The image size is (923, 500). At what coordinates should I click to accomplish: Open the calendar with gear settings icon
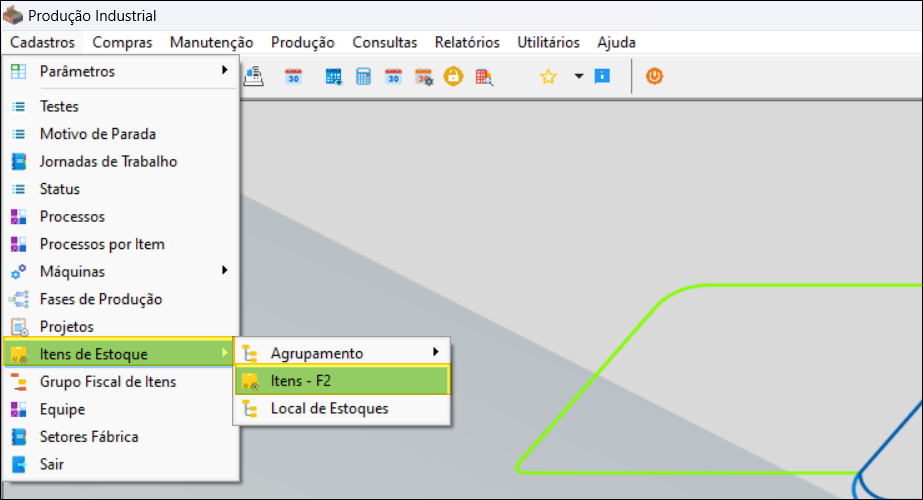424,77
